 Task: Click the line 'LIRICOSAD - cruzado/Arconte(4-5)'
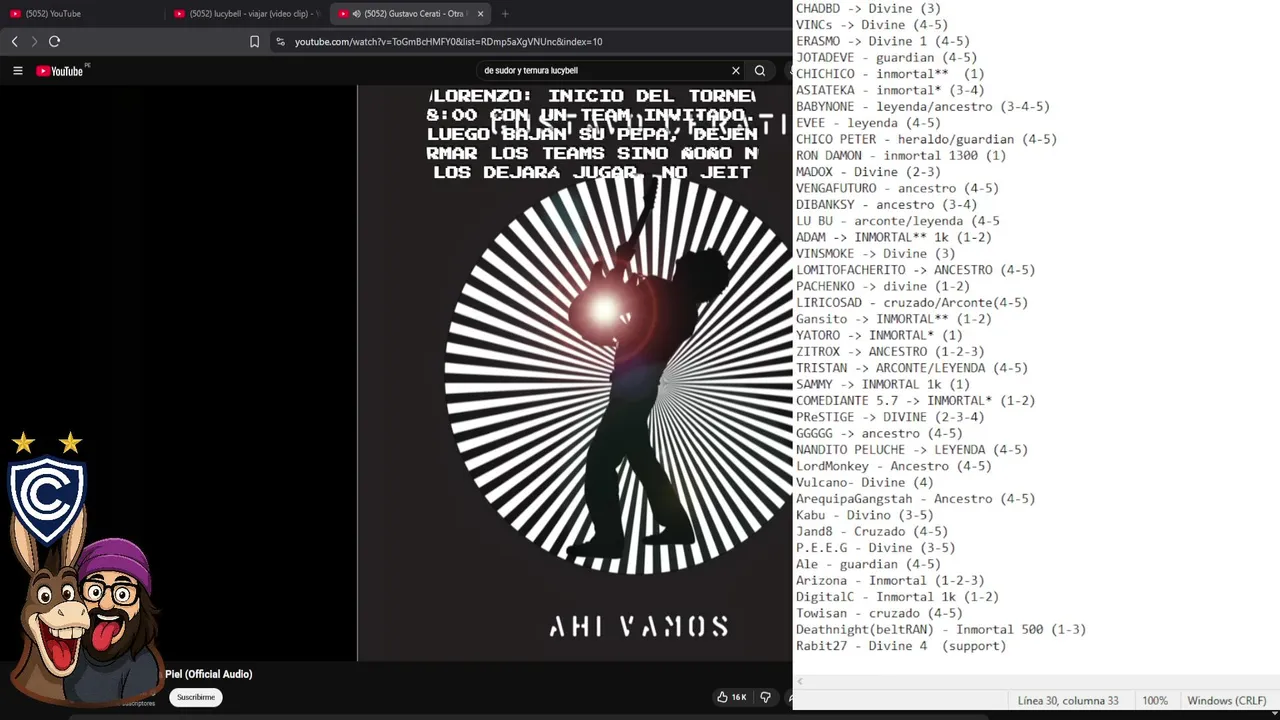coord(912,302)
